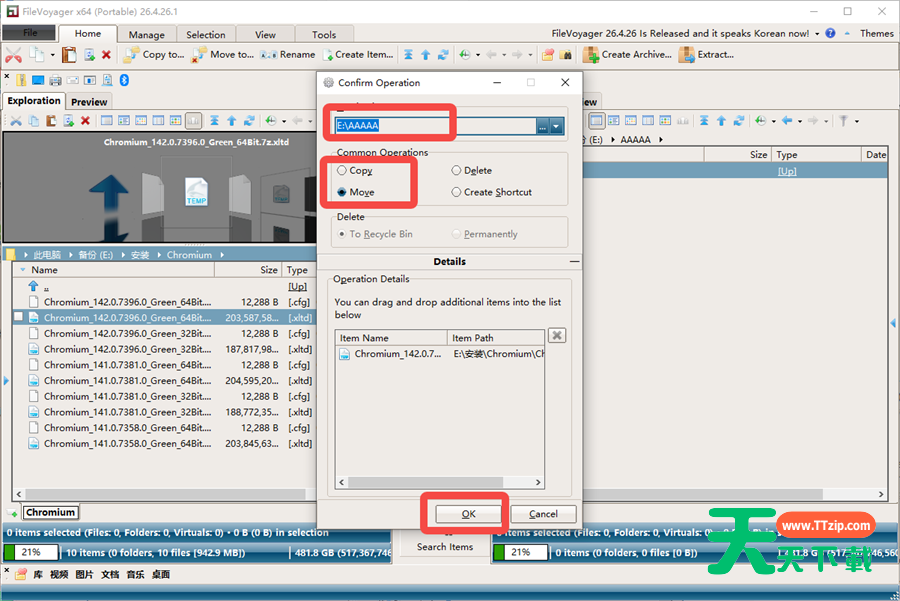Click the horizontal scrollbar of the operation items list
This screenshot has height=601, width=900.
[440, 482]
